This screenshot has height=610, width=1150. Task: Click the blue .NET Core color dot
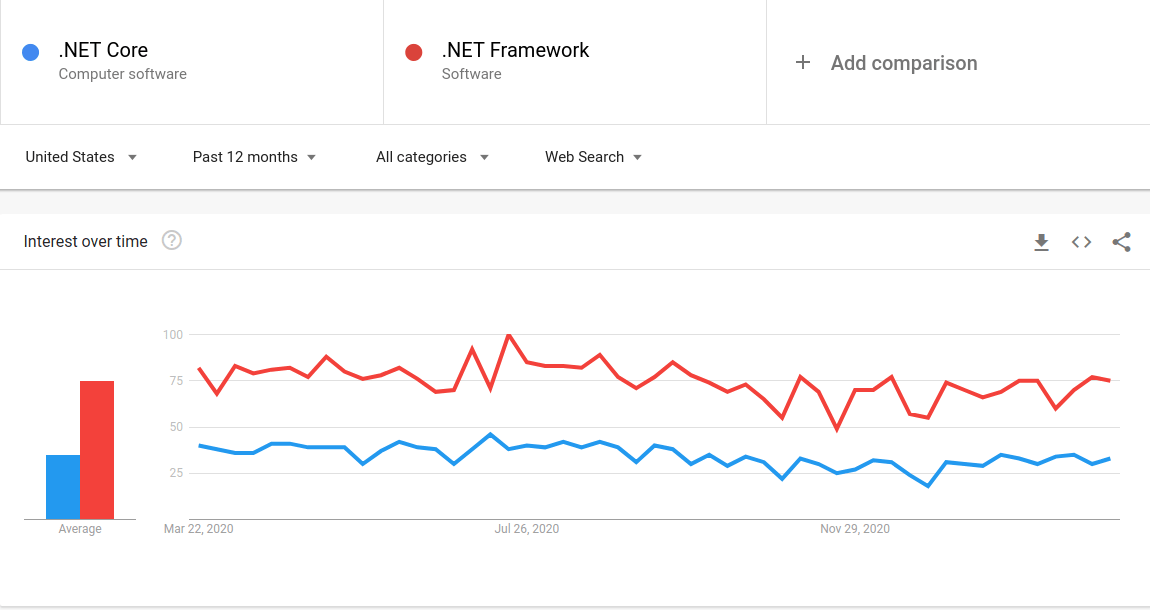[x=31, y=52]
